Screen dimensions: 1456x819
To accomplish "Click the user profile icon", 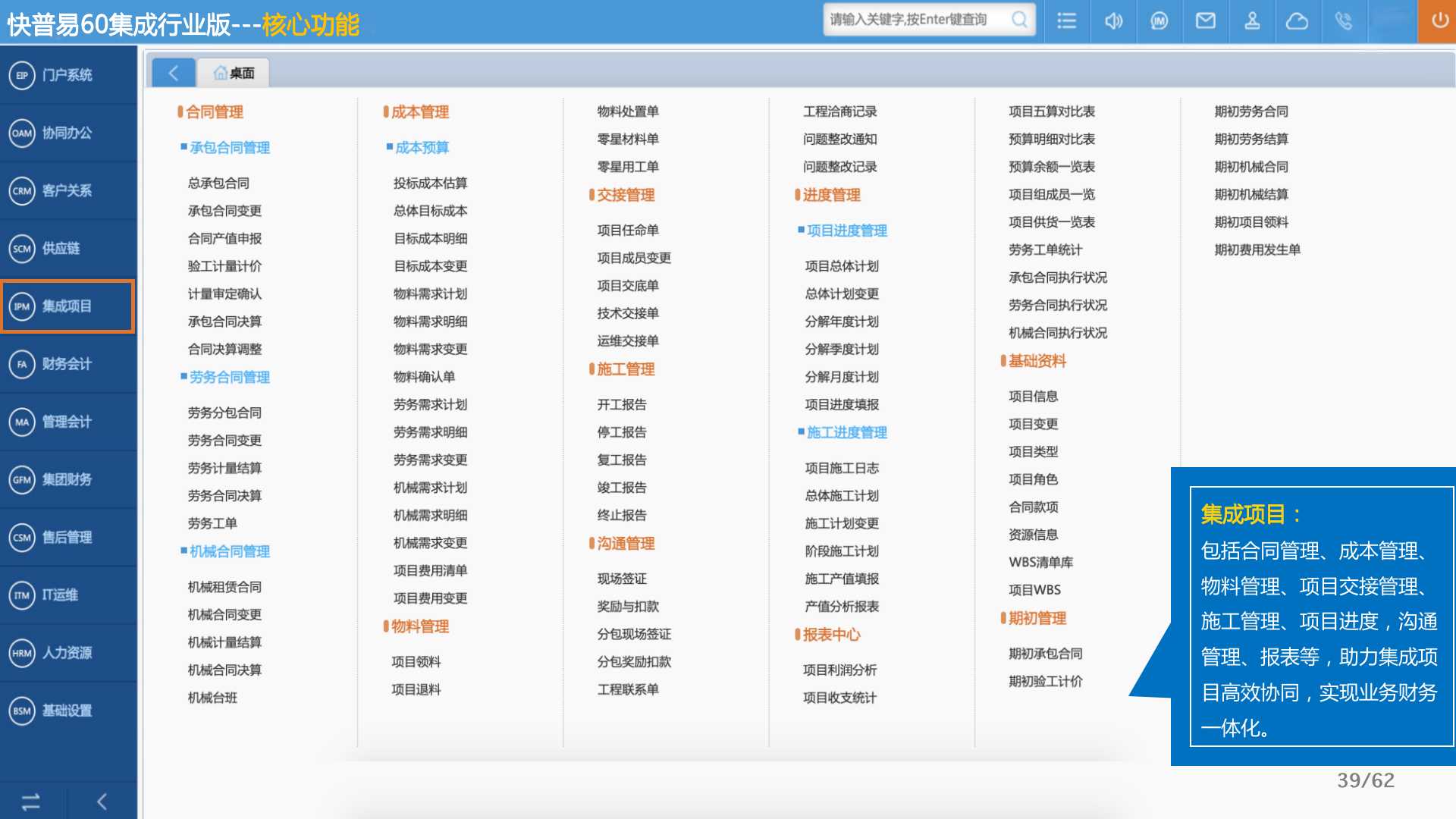I will tap(1252, 20).
